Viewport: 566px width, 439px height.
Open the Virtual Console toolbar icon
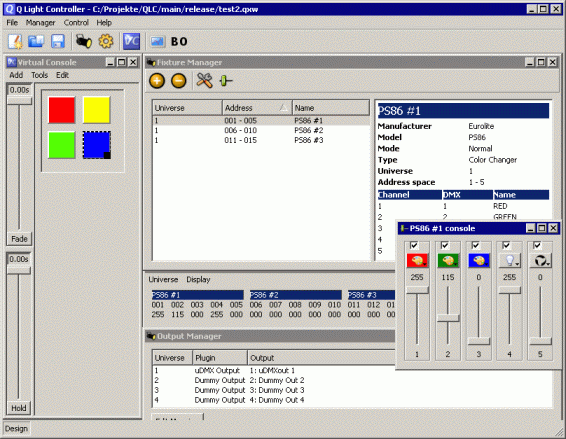click(x=131, y=42)
